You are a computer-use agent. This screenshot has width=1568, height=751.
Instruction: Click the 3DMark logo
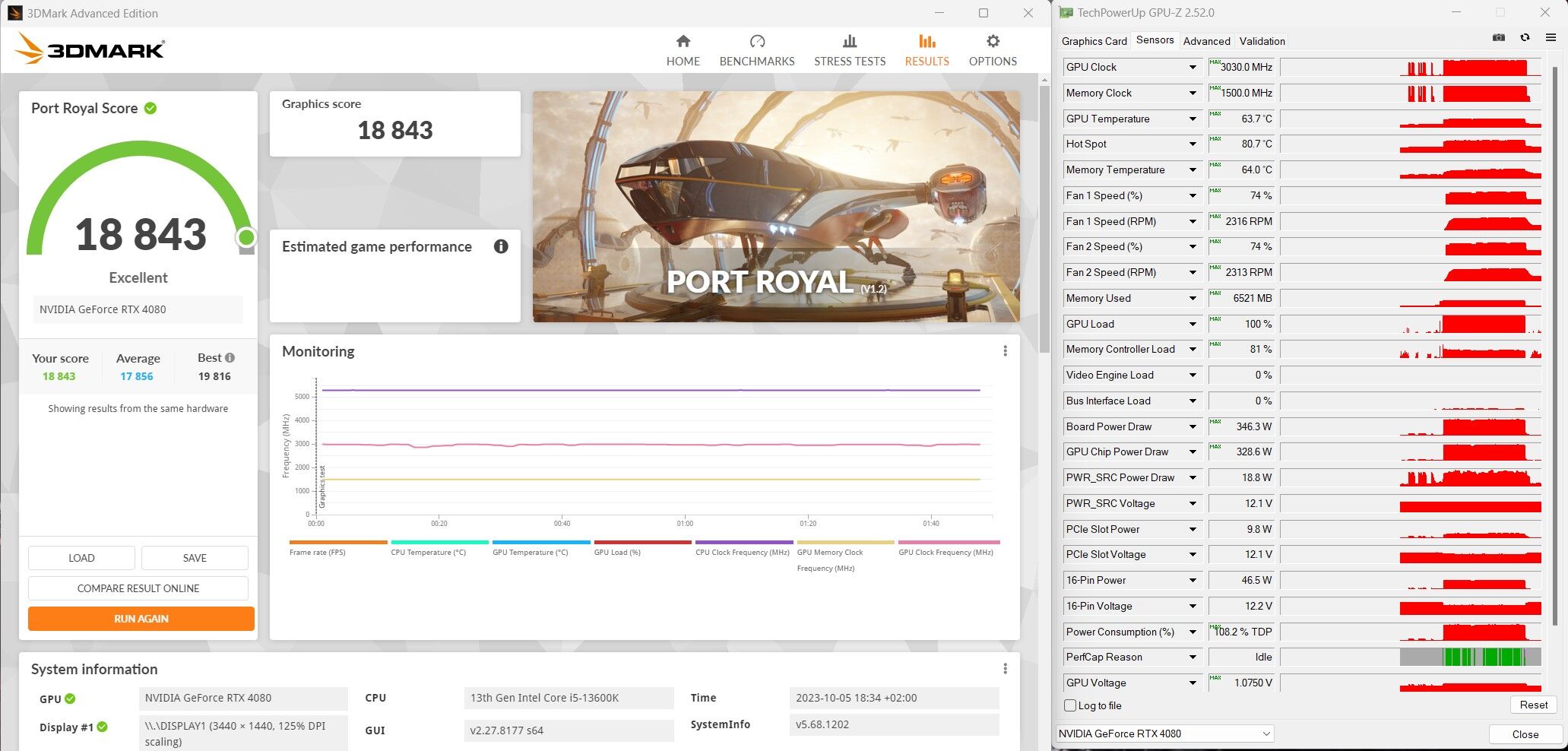pos(90,49)
